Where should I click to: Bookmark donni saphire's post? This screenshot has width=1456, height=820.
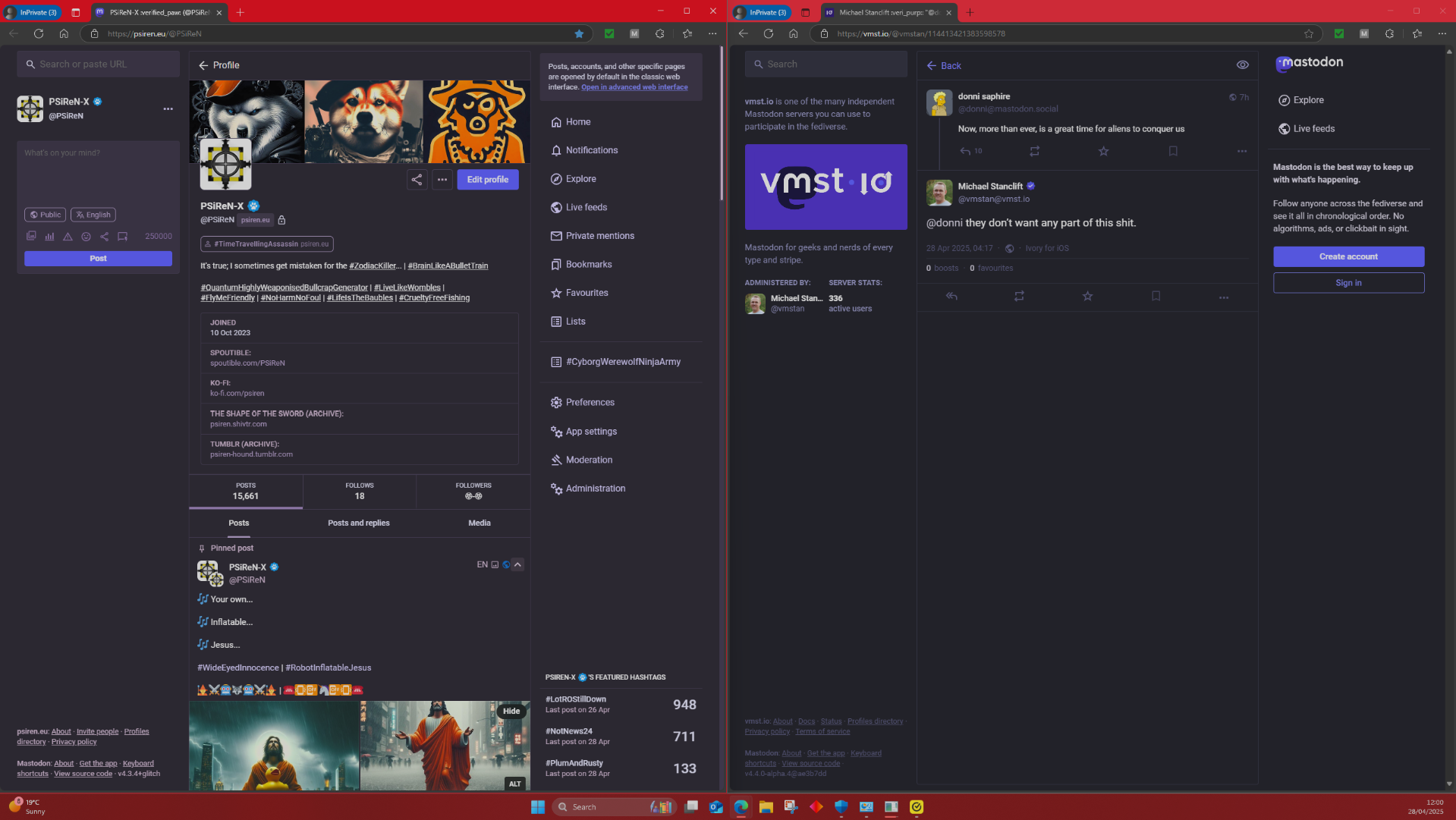point(1173,152)
